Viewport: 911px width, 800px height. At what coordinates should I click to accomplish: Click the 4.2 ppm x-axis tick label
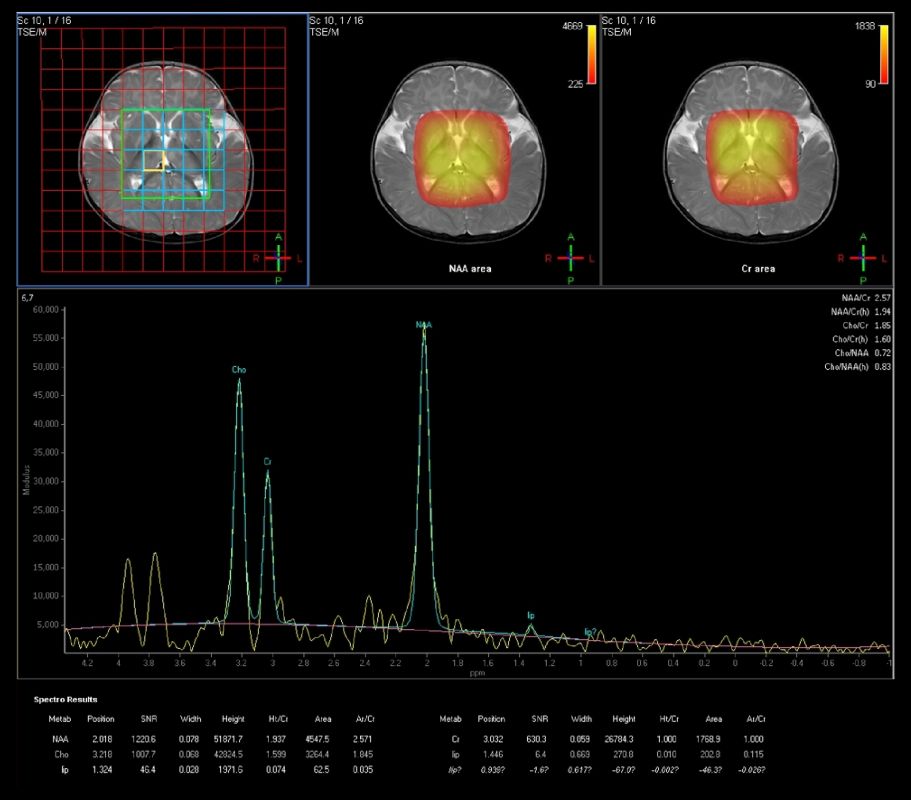(x=87, y=662)
